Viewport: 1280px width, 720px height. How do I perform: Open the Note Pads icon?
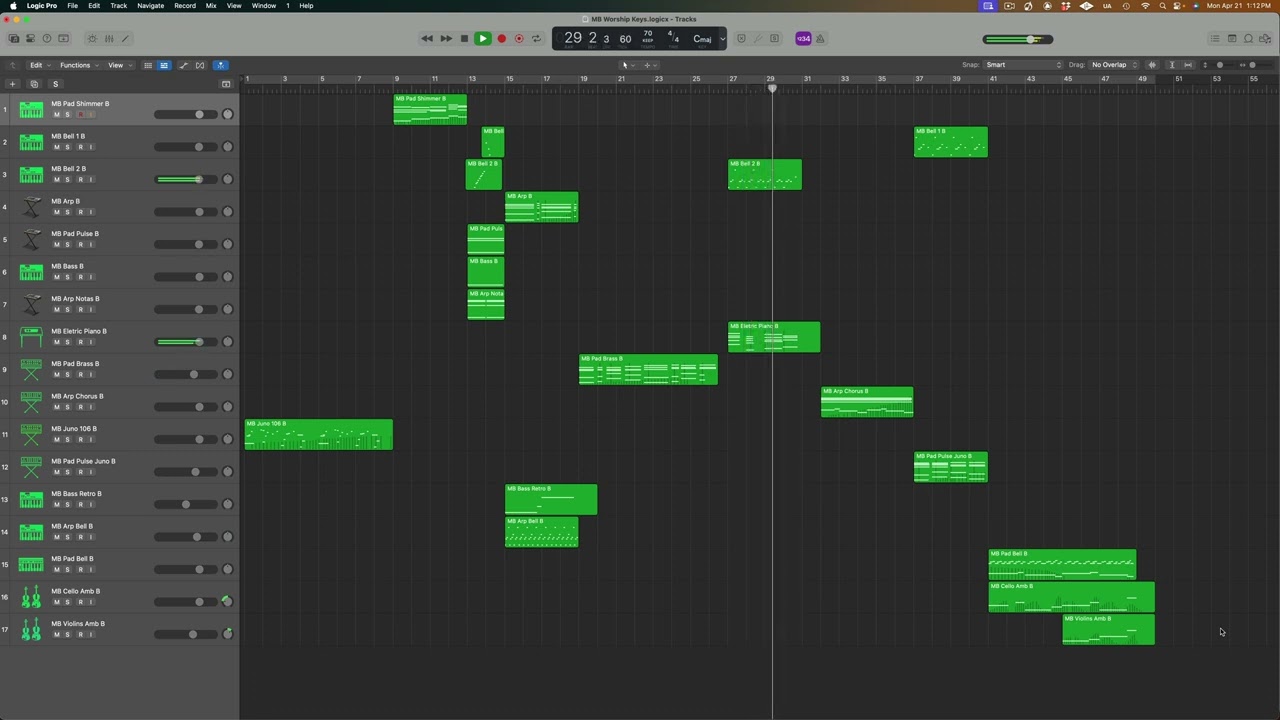[x=1232, y=39]
